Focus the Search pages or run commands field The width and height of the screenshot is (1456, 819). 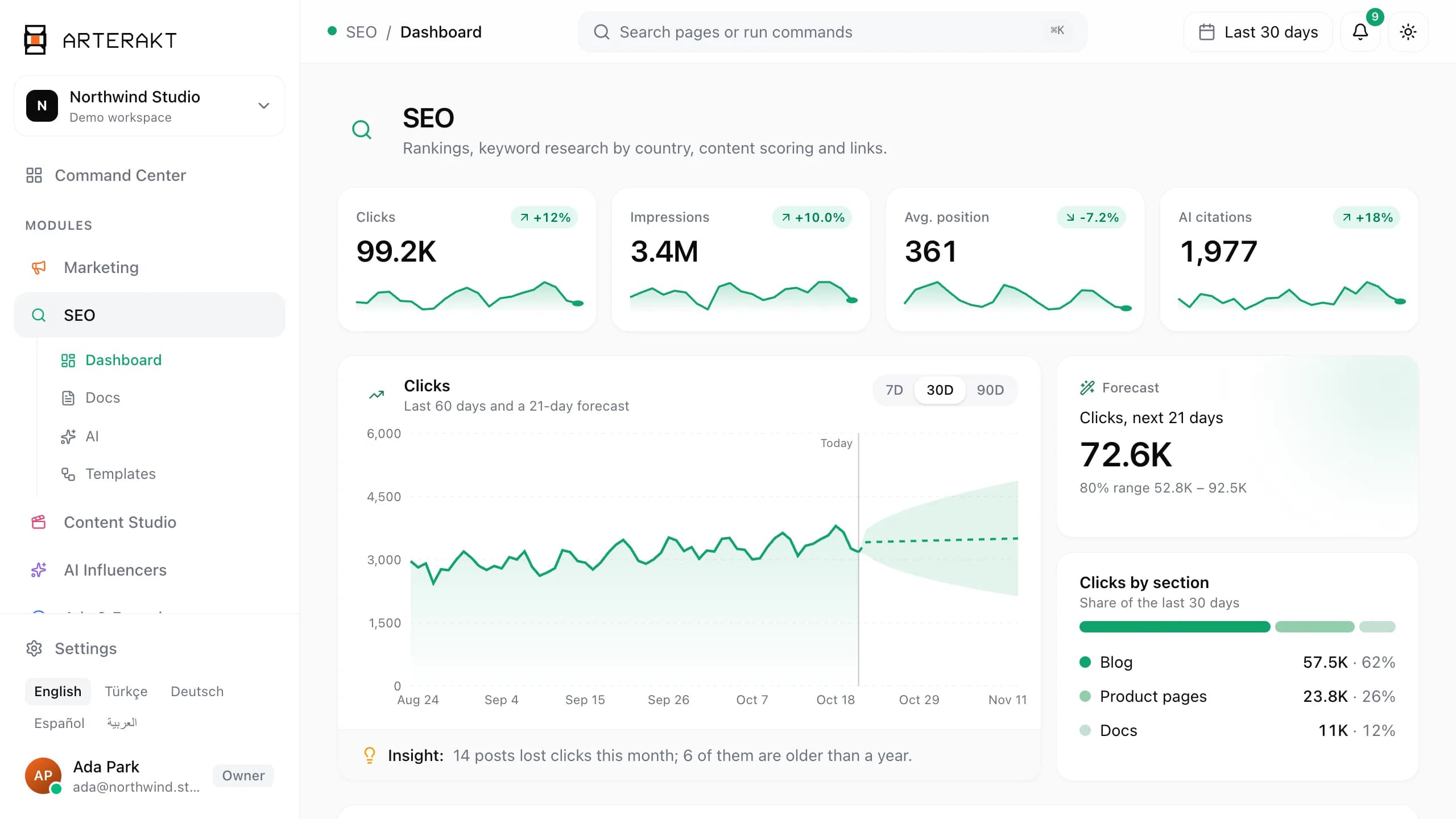click(832, 32)
